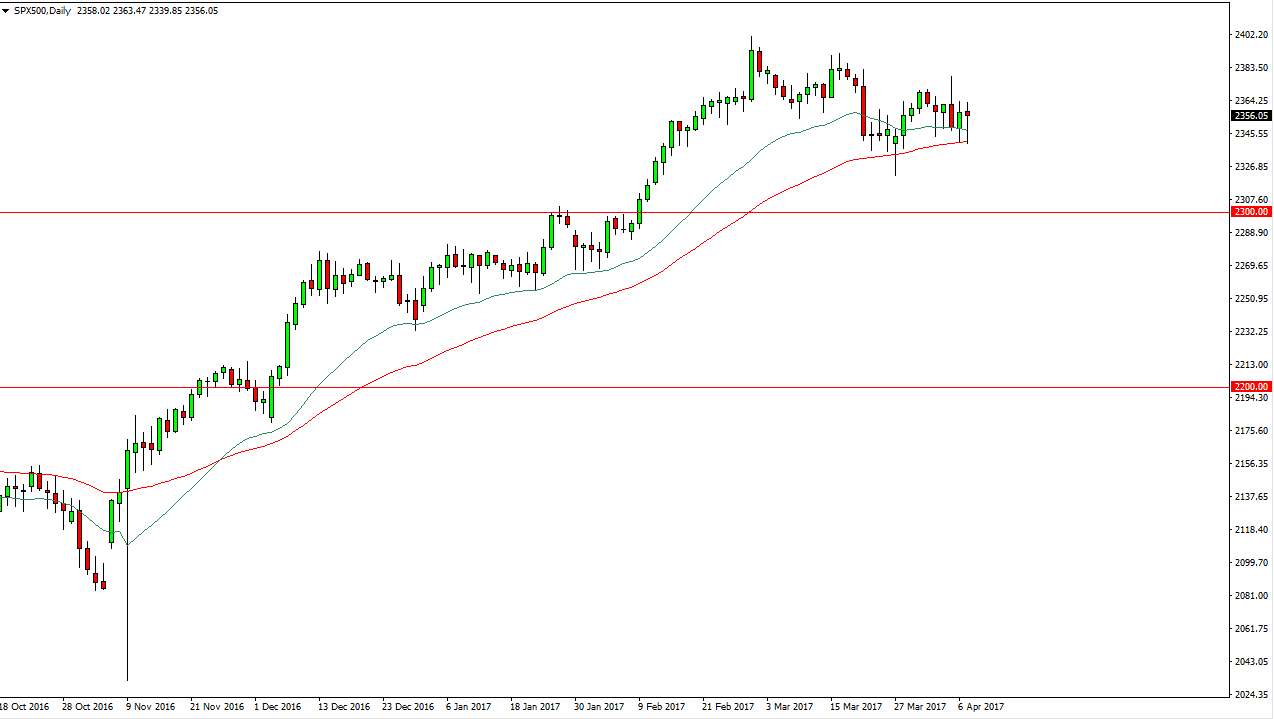Click the current price tag showing 2356.05
1274x719 pixels.
click(1251, 114)
